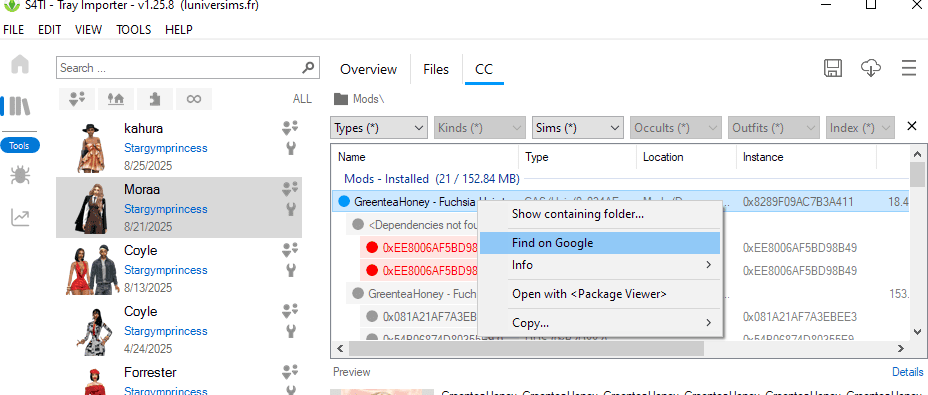Screen dimensions: 928x395
Task: Click the save floppy disk icon
Action: (833, 68)
